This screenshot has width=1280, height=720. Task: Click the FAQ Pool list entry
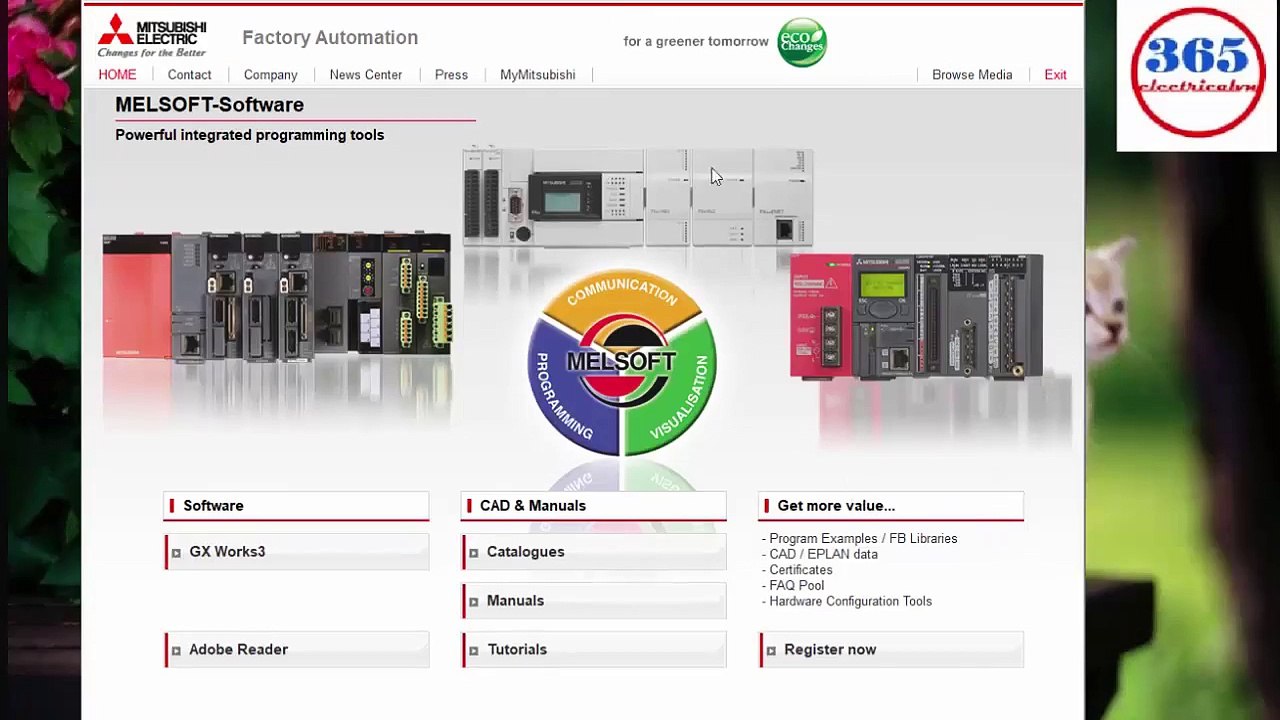click(796, 586)
